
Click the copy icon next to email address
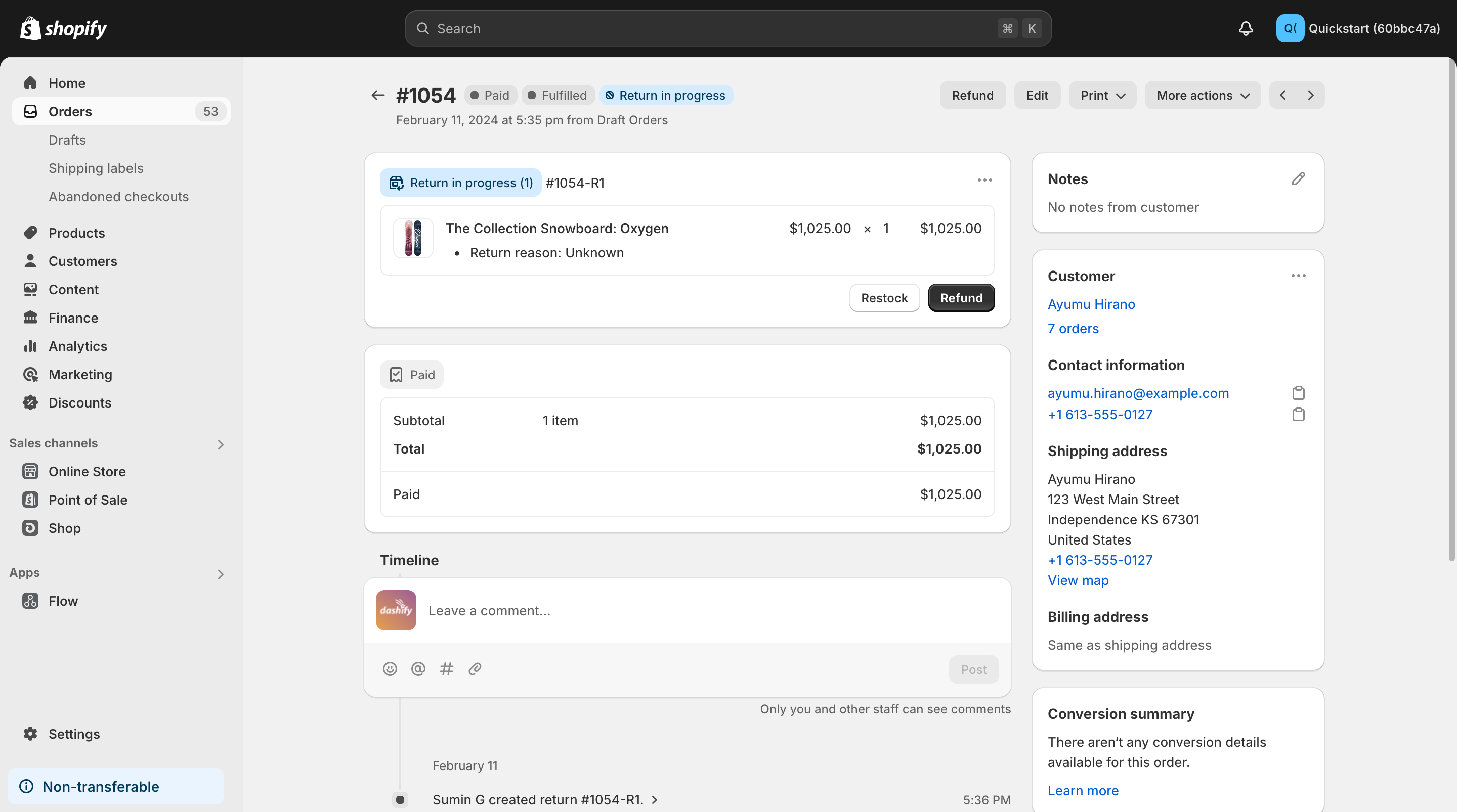[x=1298, y=393]
